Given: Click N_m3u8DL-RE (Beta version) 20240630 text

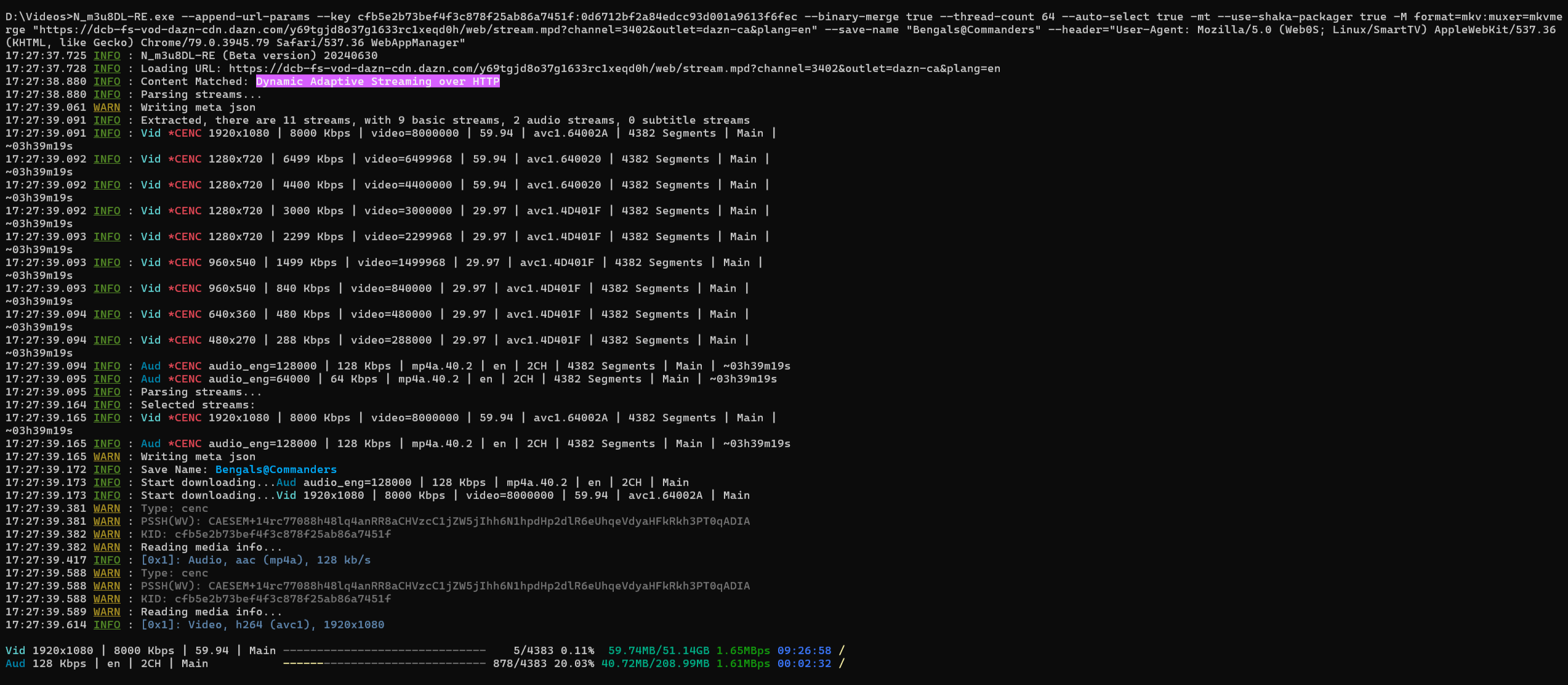Looking at the screenshot, I should (259, 55).
